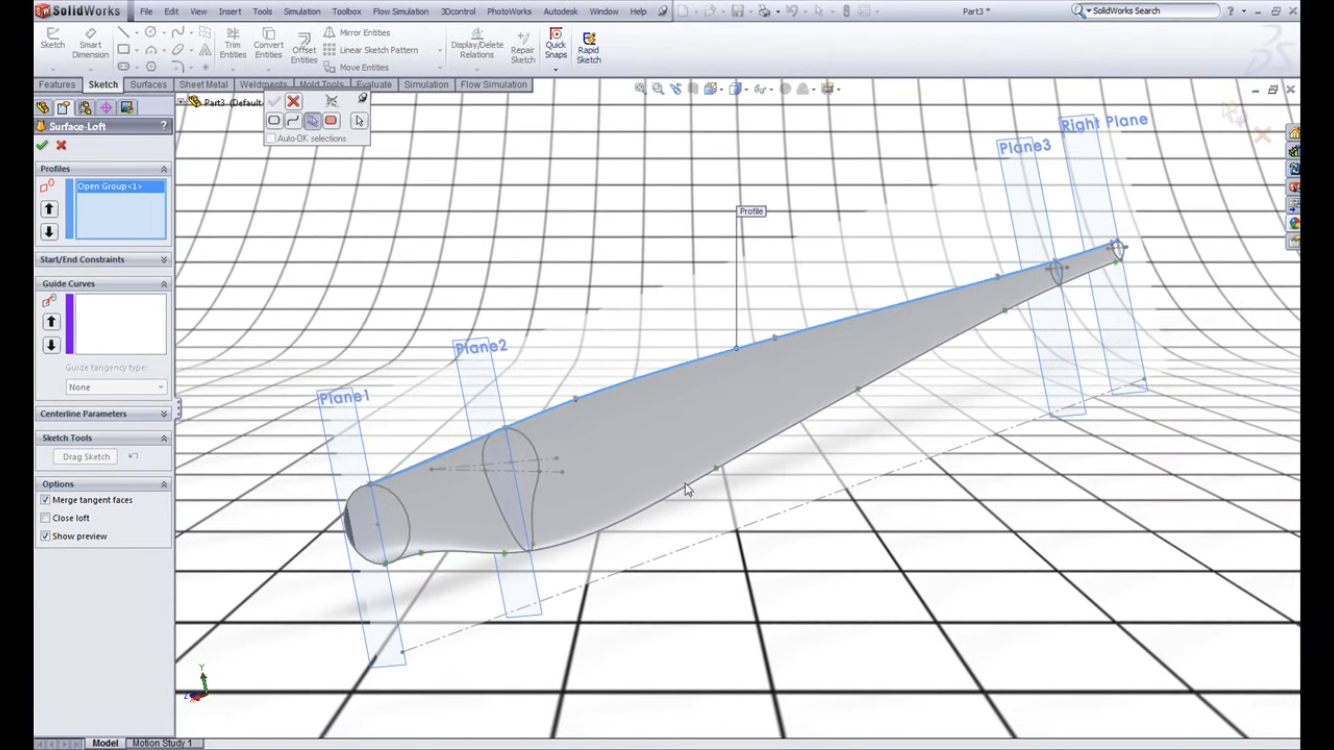Toggle the Merge tangent faces checkbox
The image size is (1334, 750).
46,500
